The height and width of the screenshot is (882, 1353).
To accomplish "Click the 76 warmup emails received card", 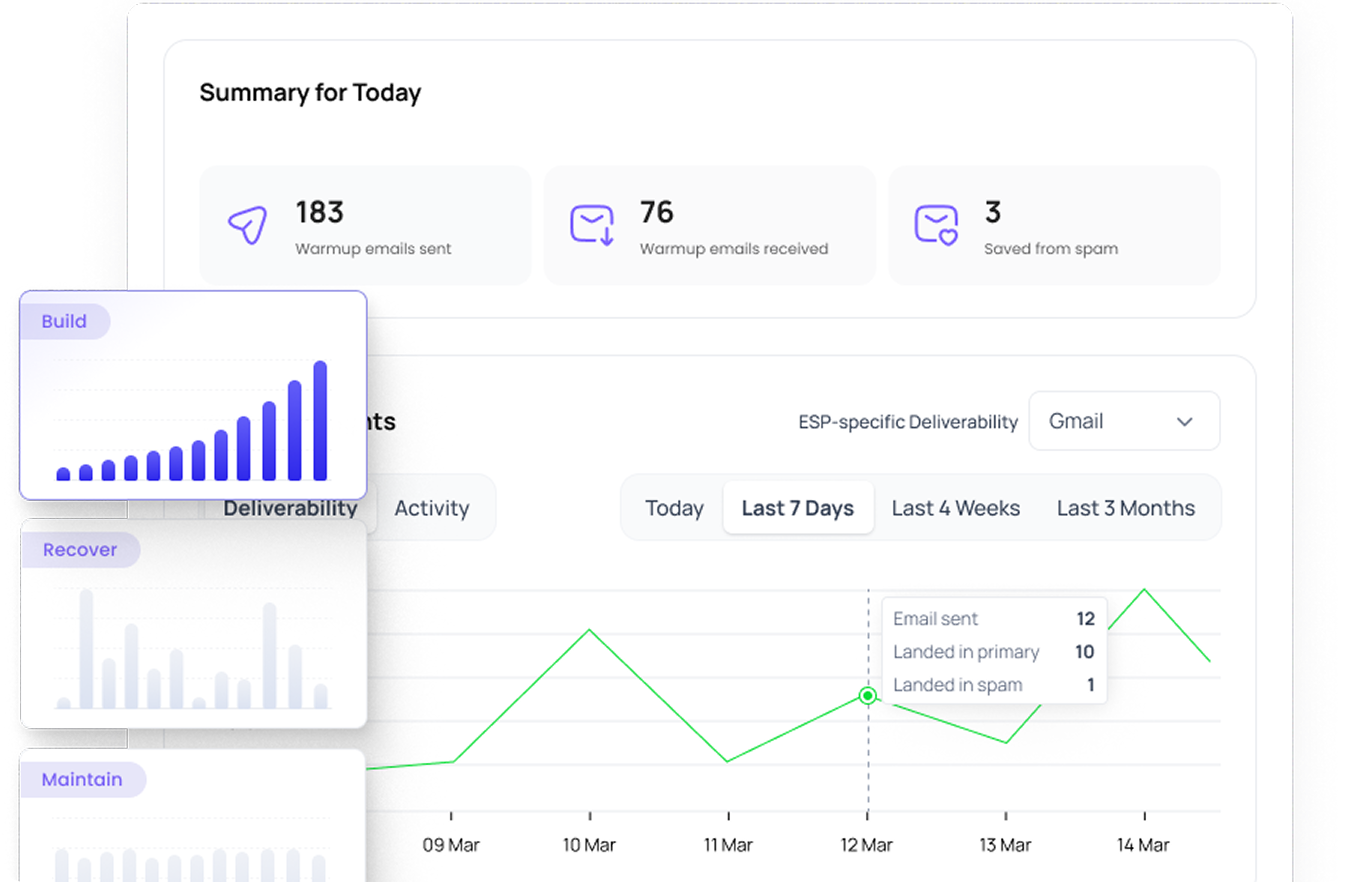I will (x=709, y=225).
